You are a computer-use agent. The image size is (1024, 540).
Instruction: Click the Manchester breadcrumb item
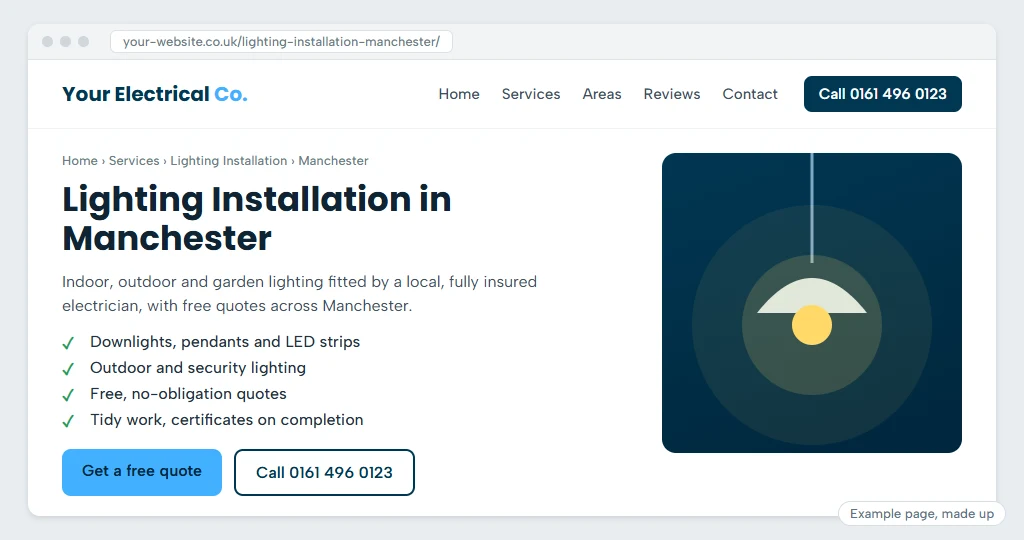[x=333, y=161]
